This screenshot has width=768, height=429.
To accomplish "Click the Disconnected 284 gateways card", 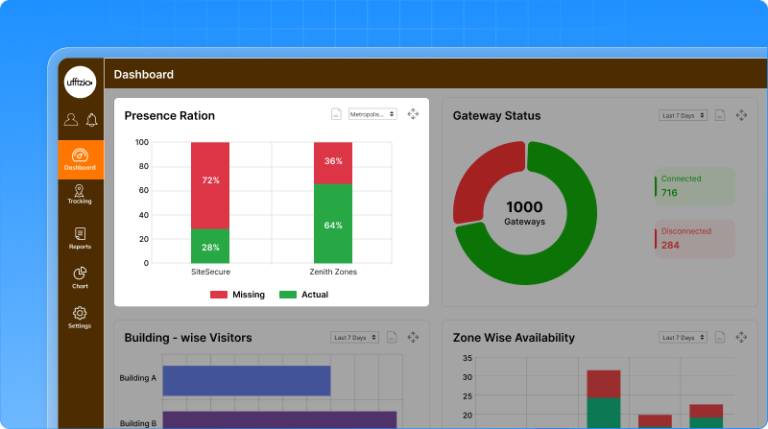I will [694, 238].
